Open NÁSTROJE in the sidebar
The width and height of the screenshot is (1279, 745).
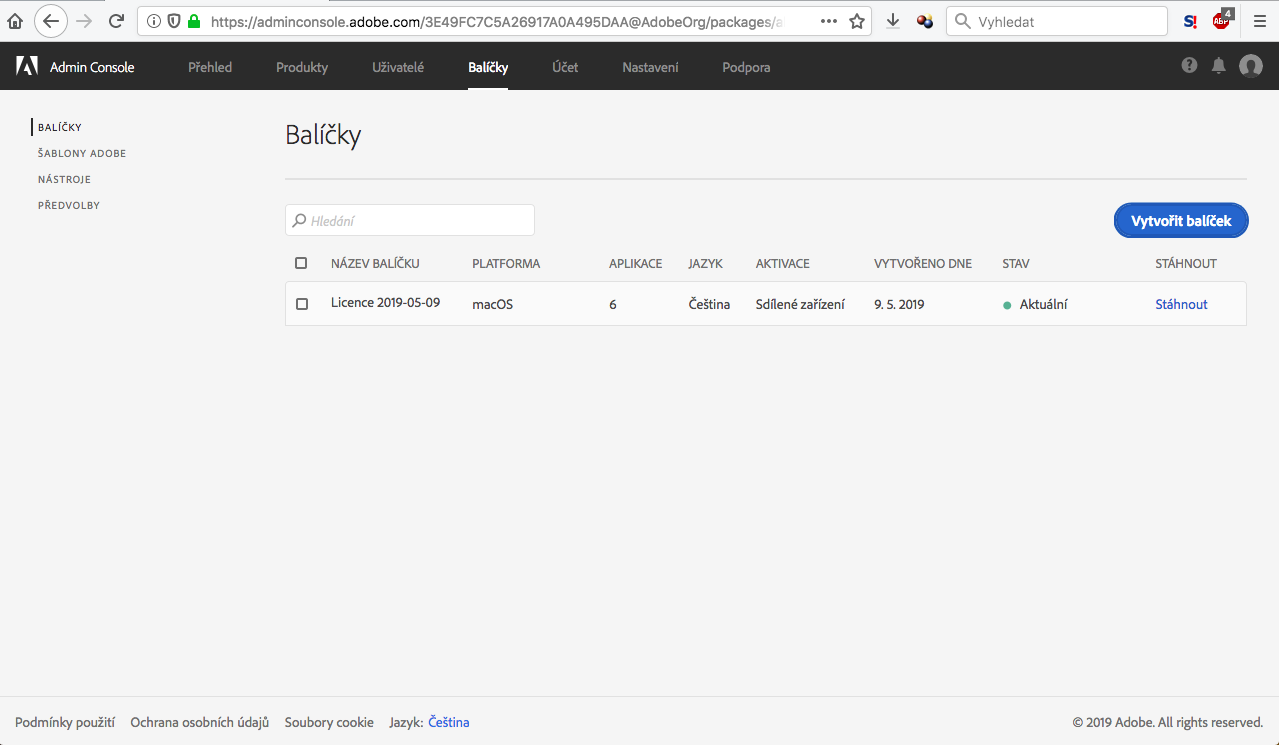(x=64, y=180)
